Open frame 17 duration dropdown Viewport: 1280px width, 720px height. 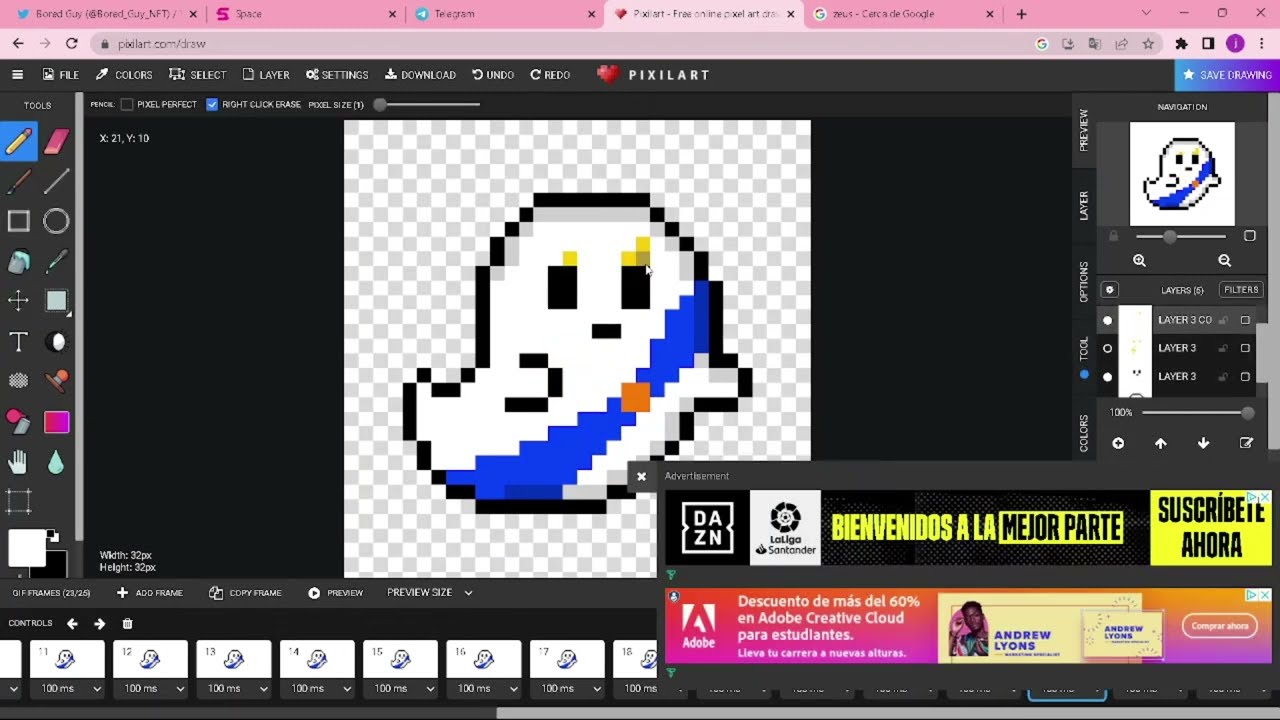pyautogui.click(x=567, y=688)
